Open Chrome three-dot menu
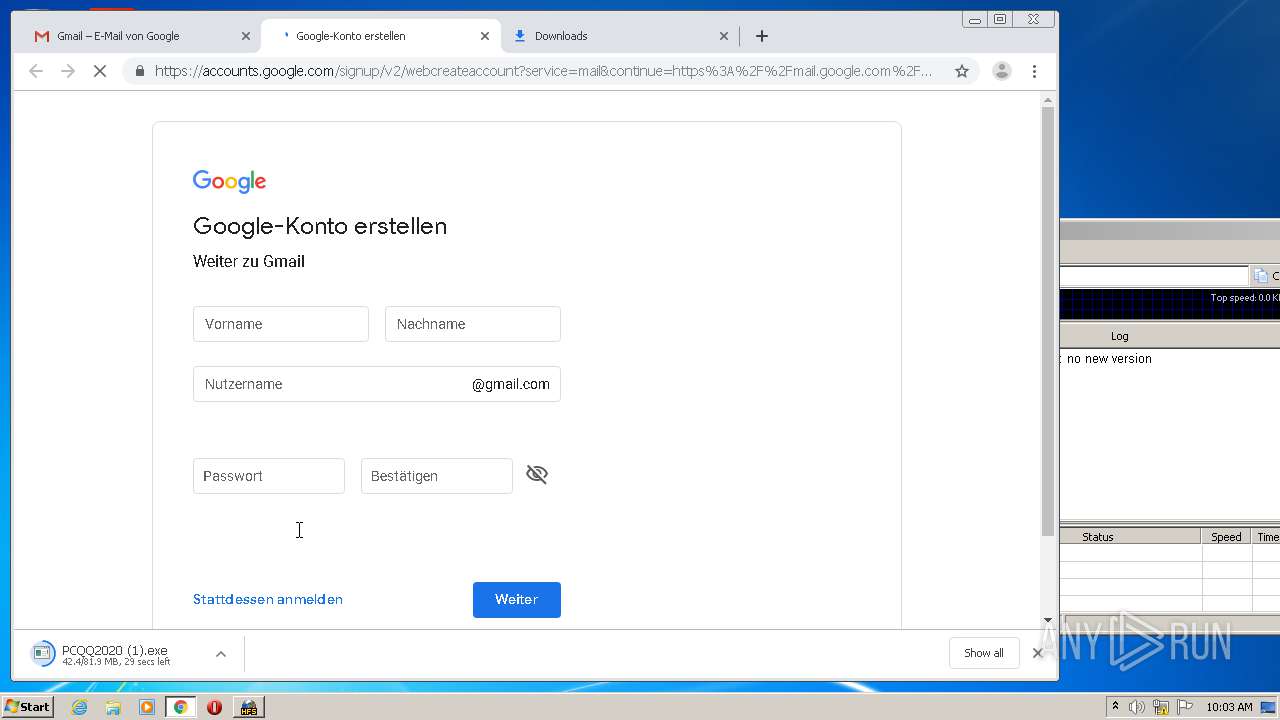This screenshot has width=1280, height=720. tap(1034, 71)
